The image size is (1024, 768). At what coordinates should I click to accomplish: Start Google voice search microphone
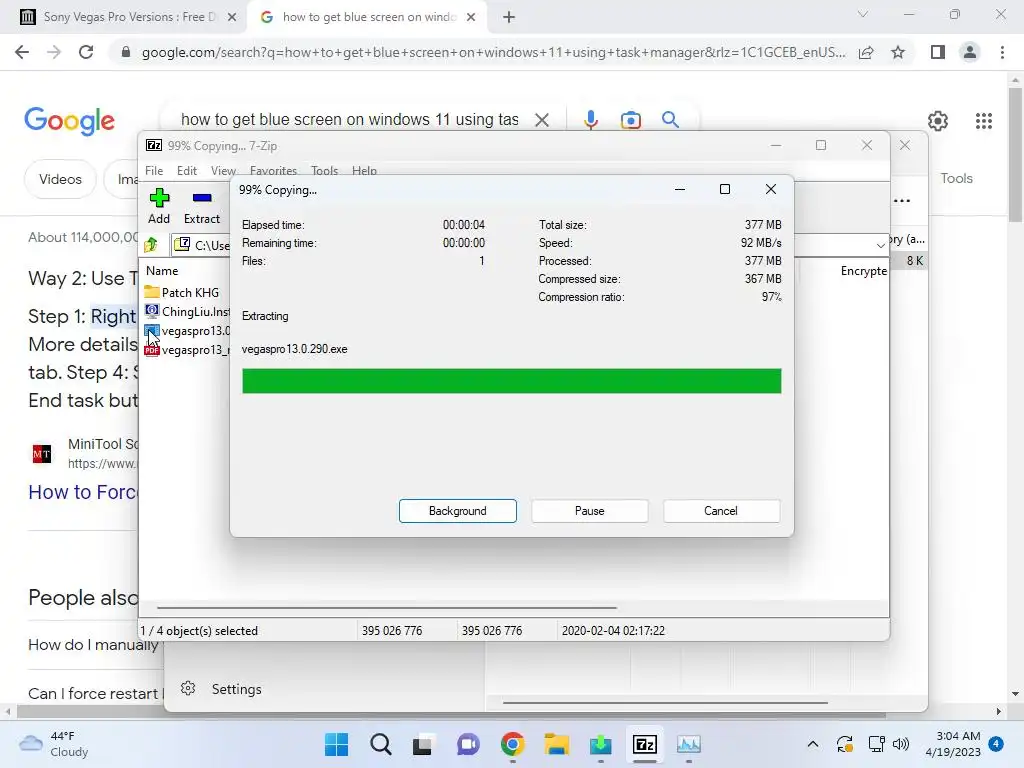[x=590, y=120]
